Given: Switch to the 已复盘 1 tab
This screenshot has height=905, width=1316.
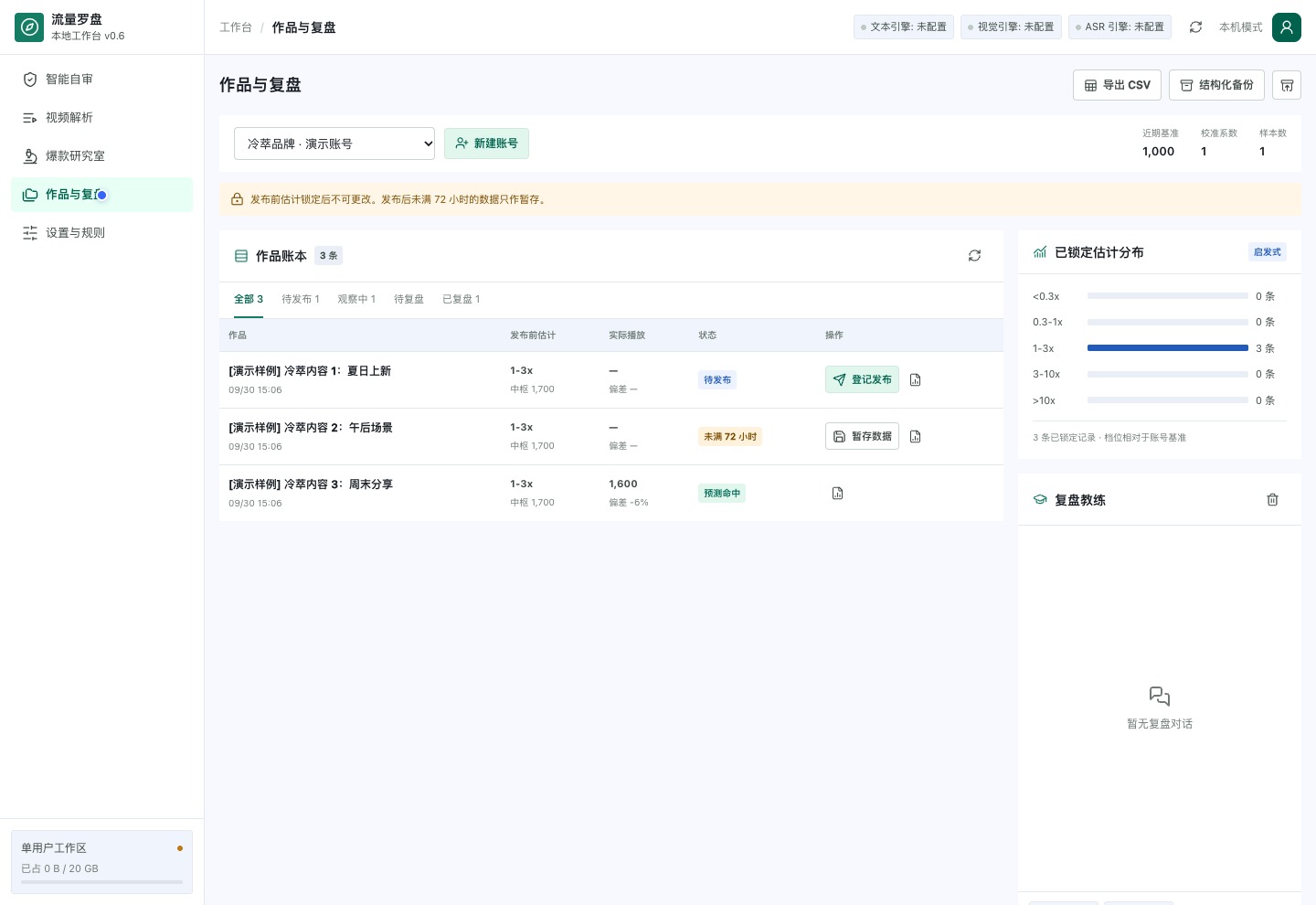Looking at the screenshot, I should click(x=462, y=300).
